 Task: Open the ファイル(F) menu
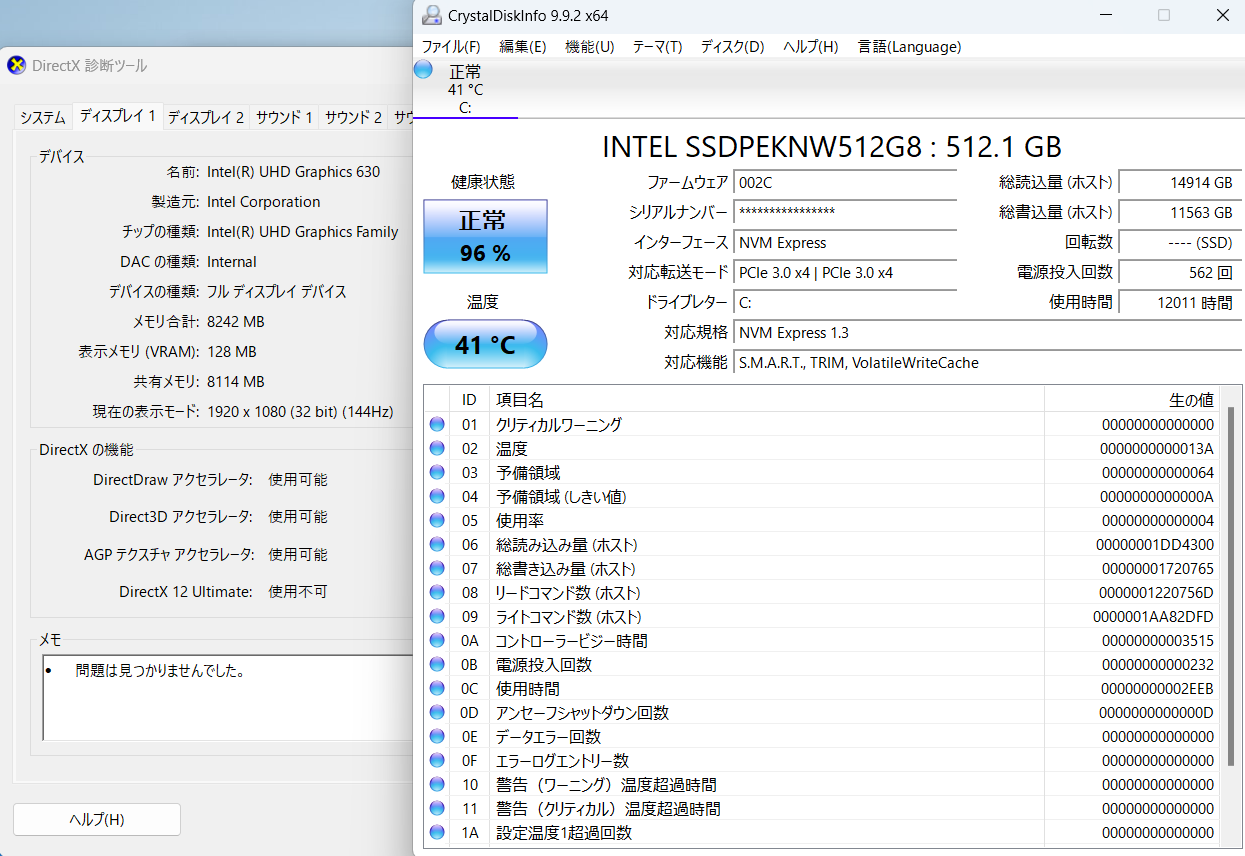click(451, 46)
